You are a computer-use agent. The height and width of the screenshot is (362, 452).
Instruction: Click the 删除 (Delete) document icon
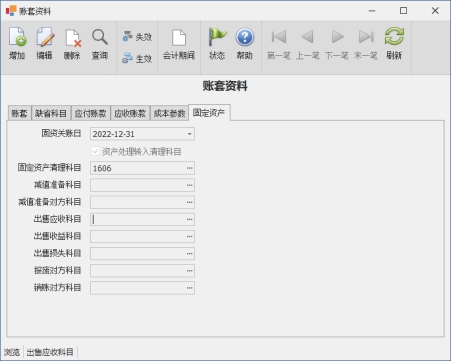pos(73,38)
